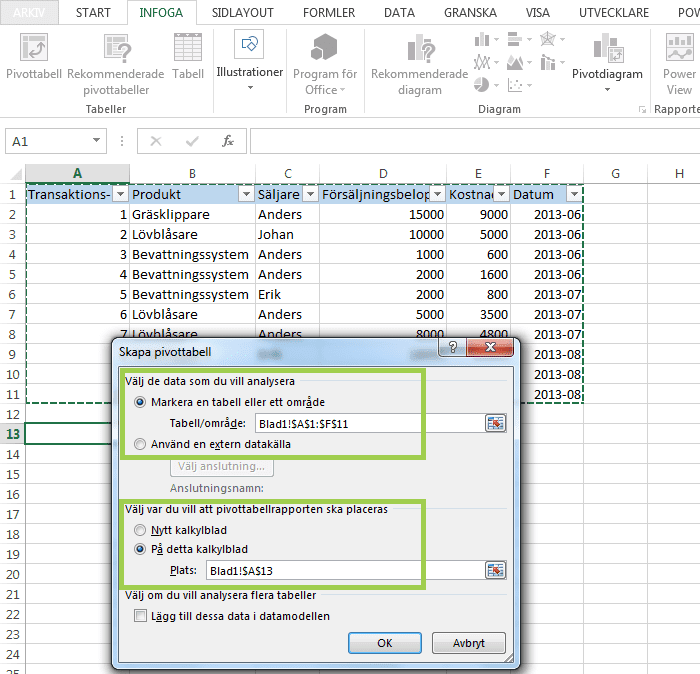Switch to the VISA tab

[x=537, y=12]
